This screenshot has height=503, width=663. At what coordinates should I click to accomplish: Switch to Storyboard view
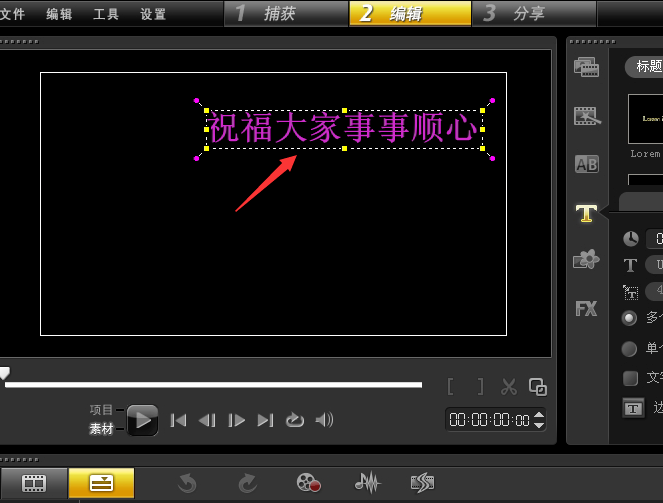pyautogui.click(x=34, y=483)
